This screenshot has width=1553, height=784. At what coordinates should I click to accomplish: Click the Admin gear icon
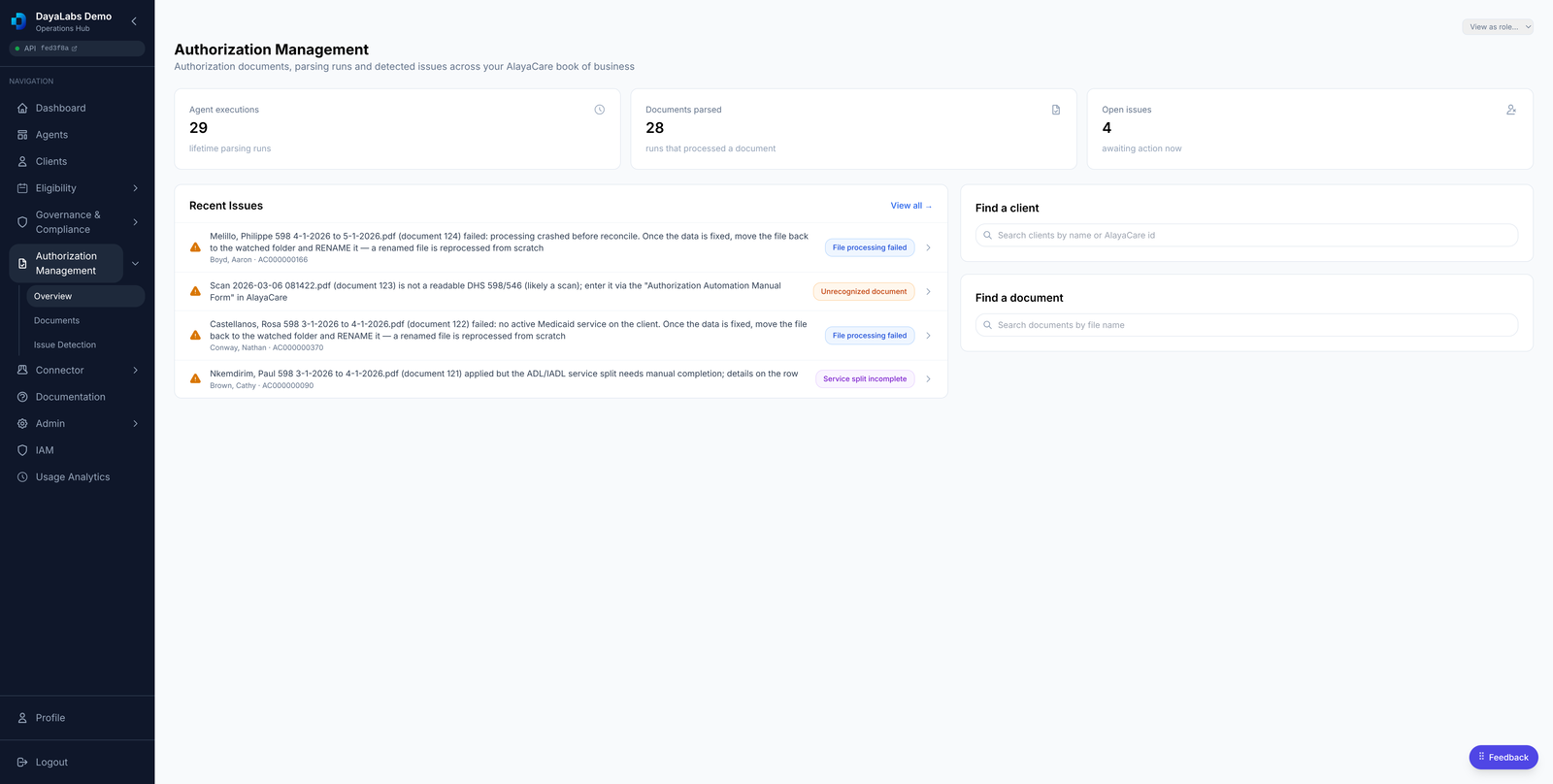pyautogui.click(x=22, y=424)
